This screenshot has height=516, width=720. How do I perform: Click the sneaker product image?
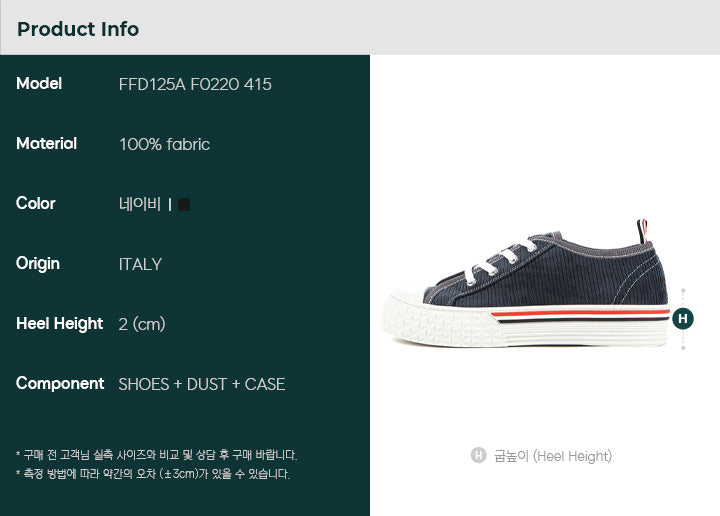point(525,283)
